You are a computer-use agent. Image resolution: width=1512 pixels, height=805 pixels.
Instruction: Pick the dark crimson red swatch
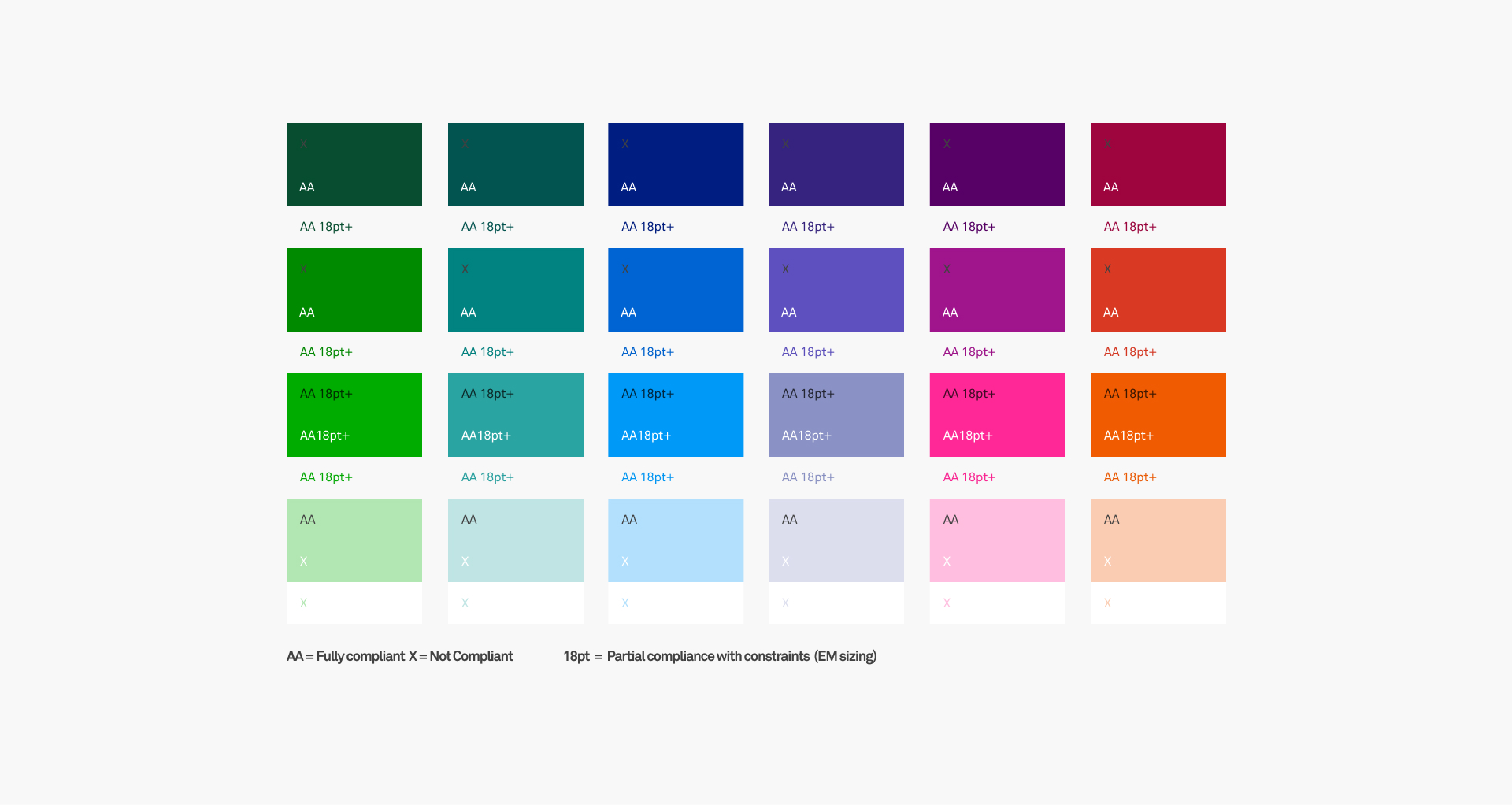tap(1158, 164)
